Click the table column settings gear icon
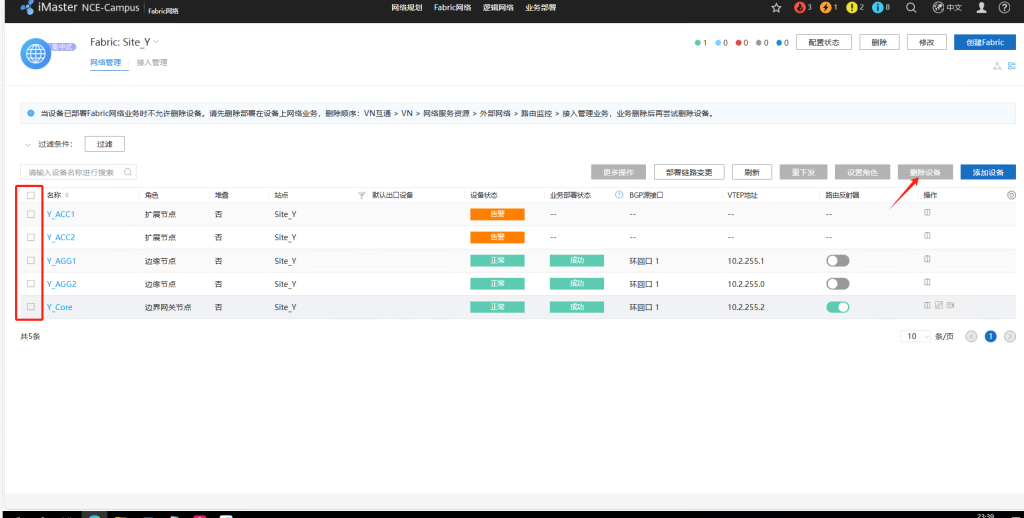Image resolution: width=1024 pixels, height=518 pixels. (1011, 195)
